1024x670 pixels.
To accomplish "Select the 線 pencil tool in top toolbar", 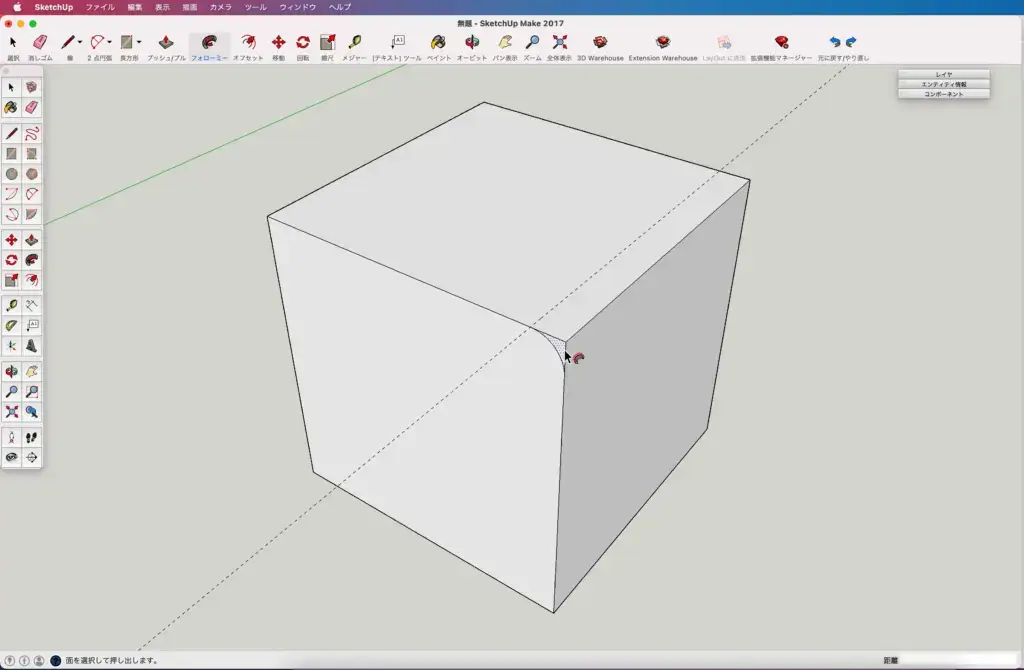I will (x=67, y=42).
